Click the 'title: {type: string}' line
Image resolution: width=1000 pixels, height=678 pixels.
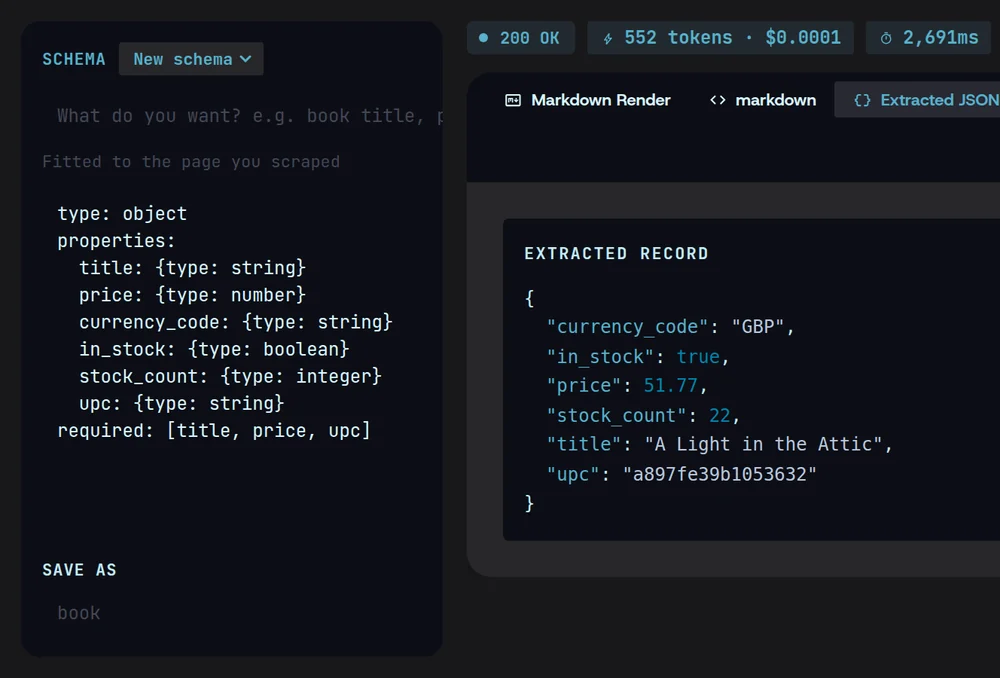(193, 268)
